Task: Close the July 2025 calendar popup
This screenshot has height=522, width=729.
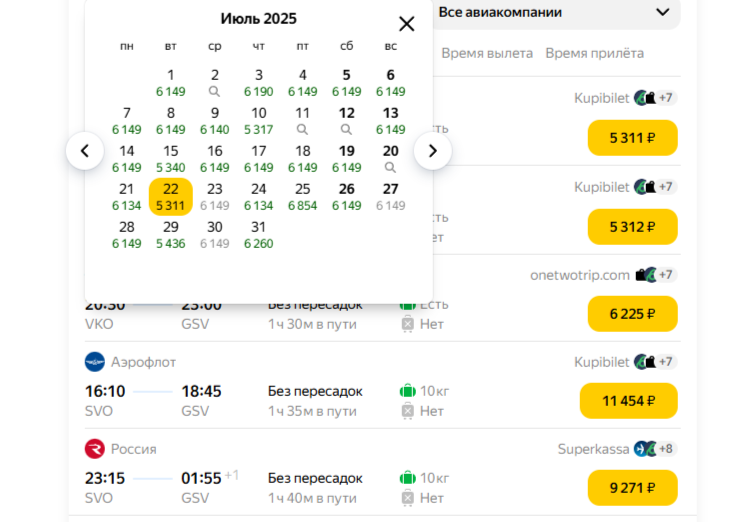Action: [406, 24]
